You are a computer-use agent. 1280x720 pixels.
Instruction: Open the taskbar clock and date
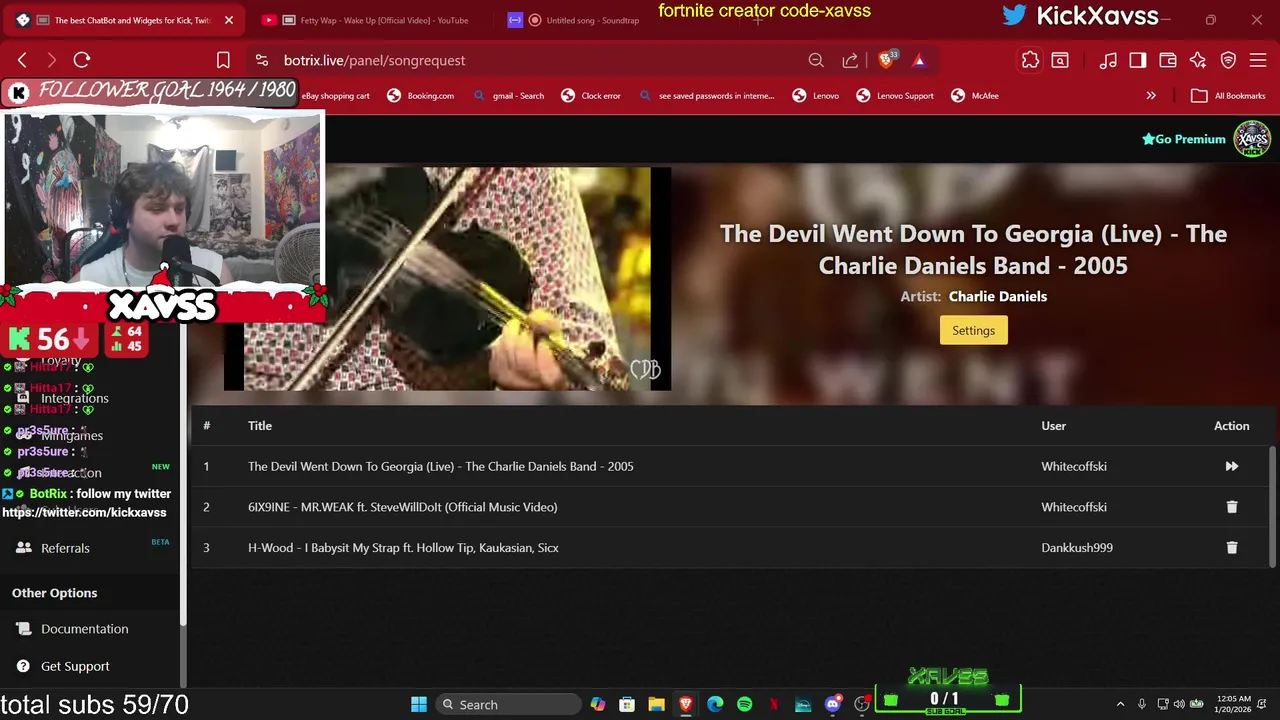(1234, 704)
